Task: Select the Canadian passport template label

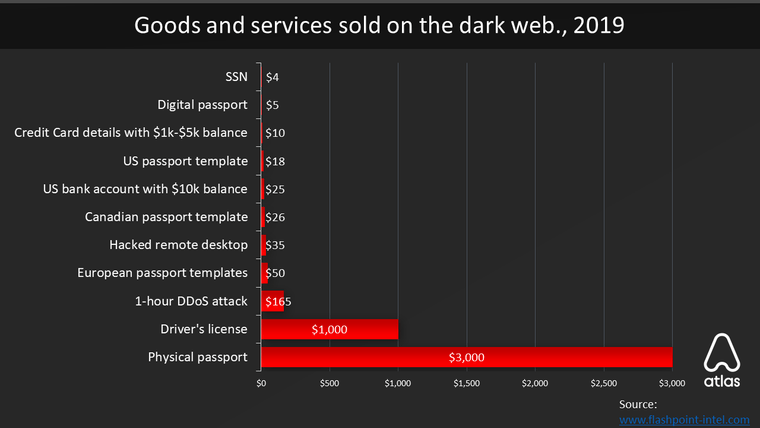Action: tap(166, 217)
